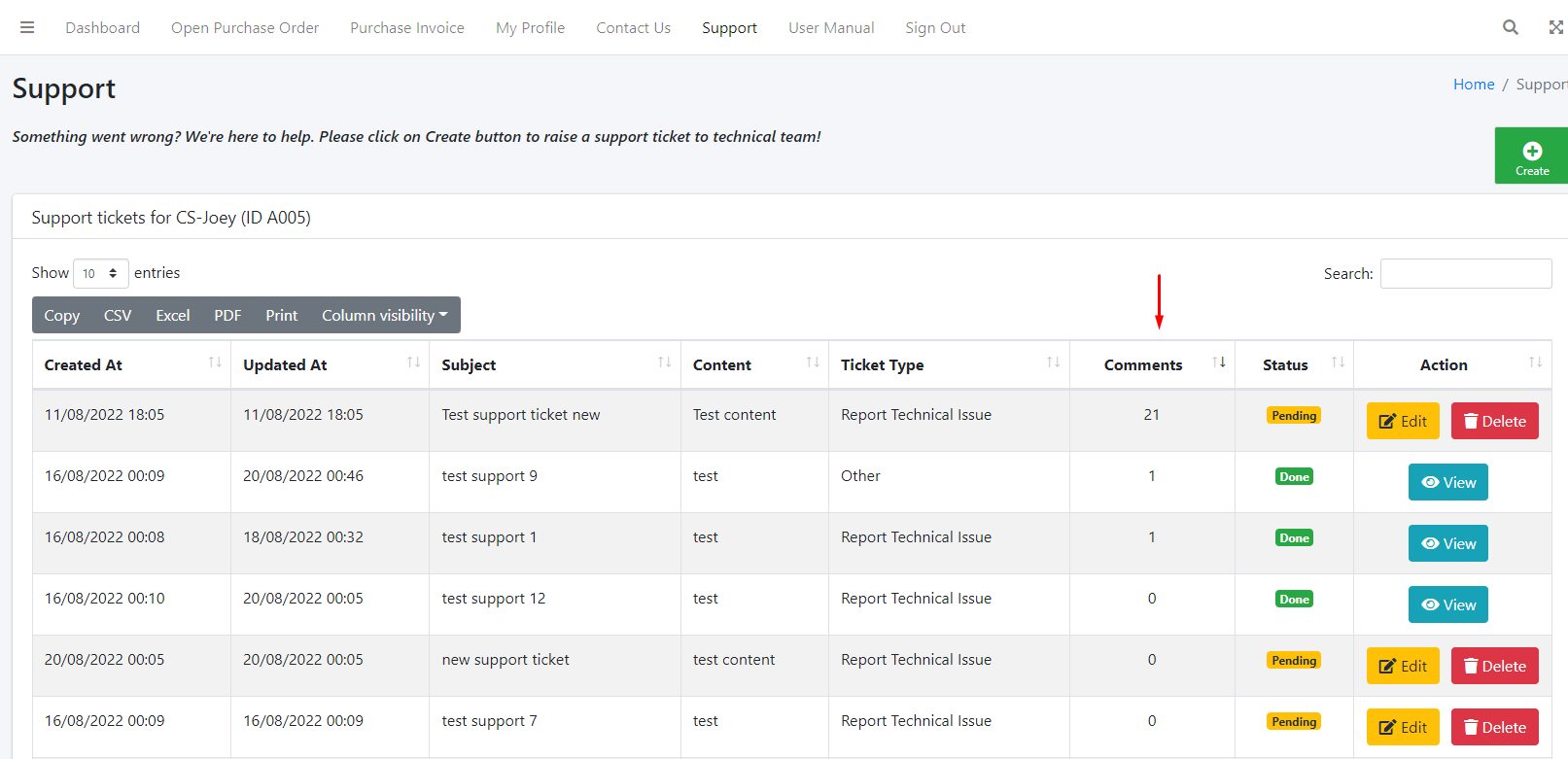The width and height of the screenshot is (1568, 759).
Task: Go to Dashboard in top navigation
Action: (103, 28)
